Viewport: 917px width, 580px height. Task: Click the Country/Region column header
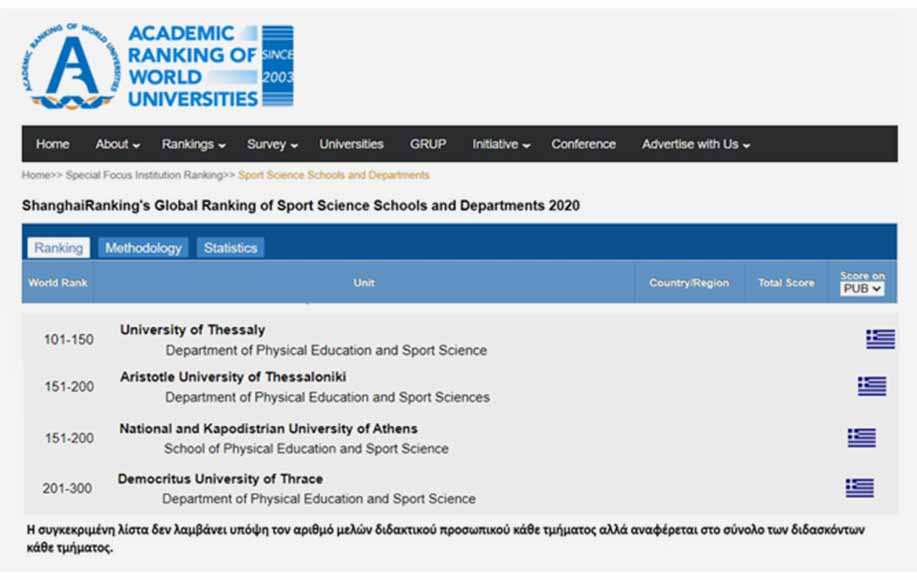[x=689, y=282]
